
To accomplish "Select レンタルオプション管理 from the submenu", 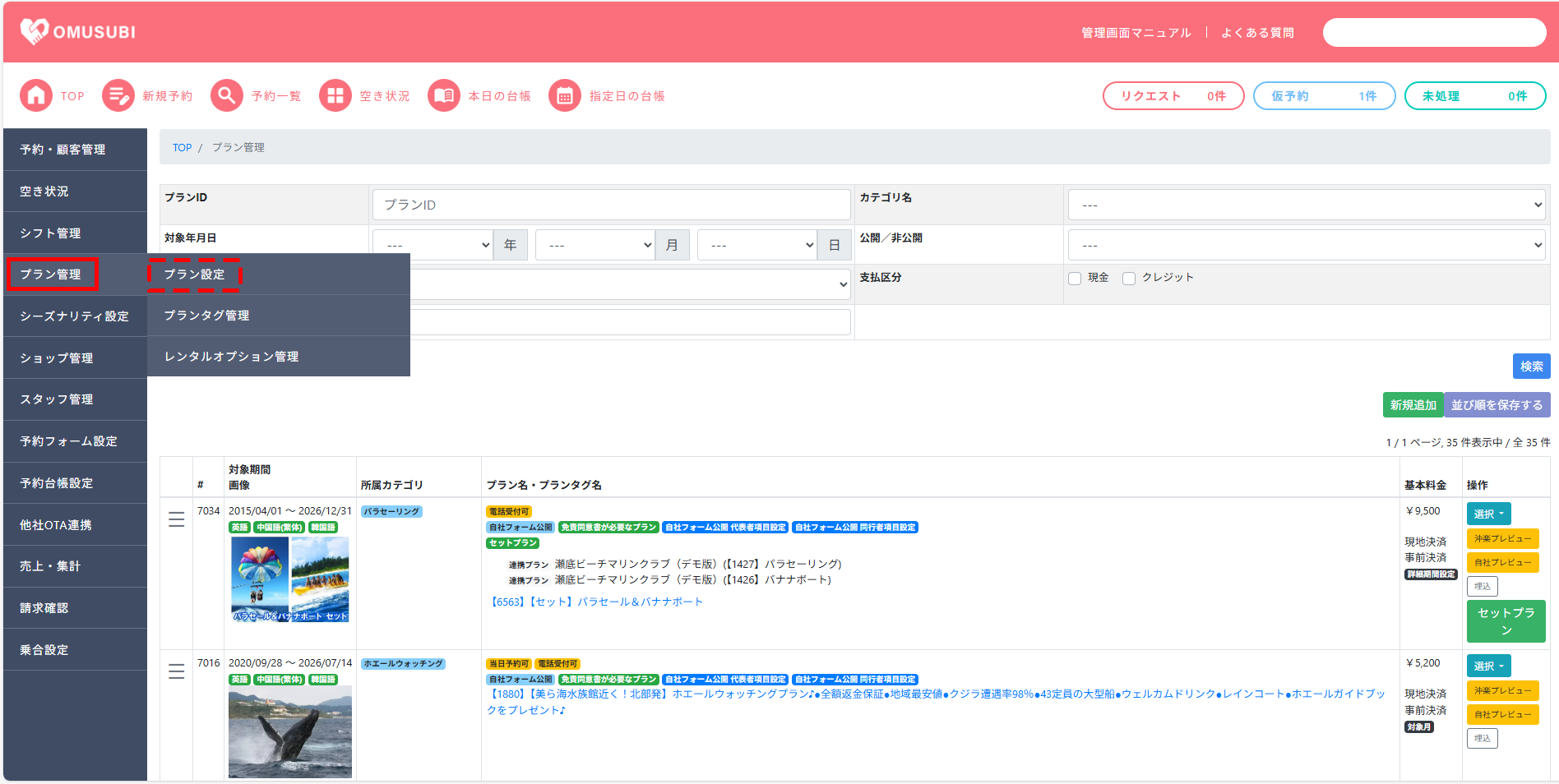I will pos(231,357).
